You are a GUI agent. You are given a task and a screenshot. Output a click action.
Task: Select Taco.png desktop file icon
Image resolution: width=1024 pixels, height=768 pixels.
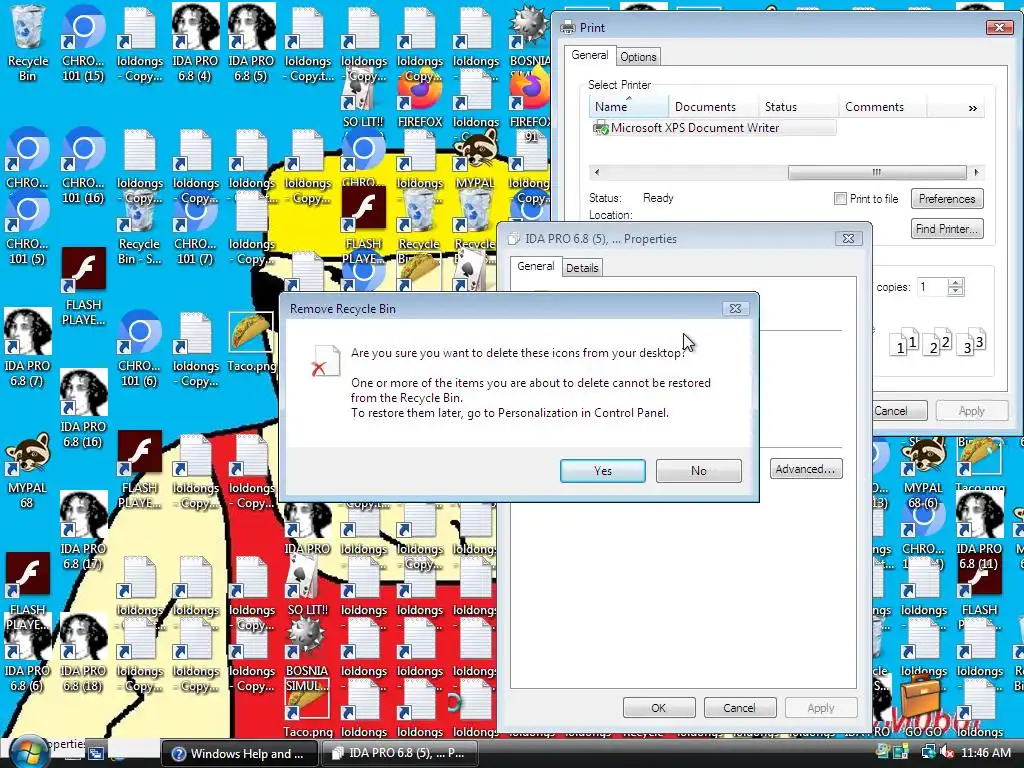[x=251, y=343]
